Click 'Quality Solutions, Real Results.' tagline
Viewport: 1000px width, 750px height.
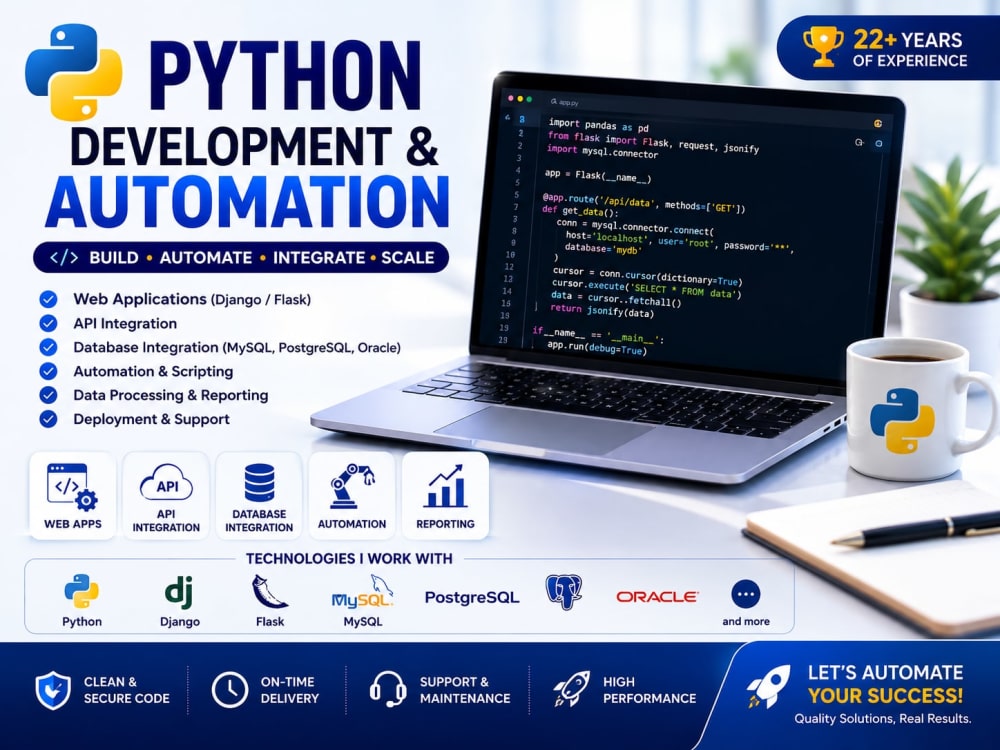[882, 719]
